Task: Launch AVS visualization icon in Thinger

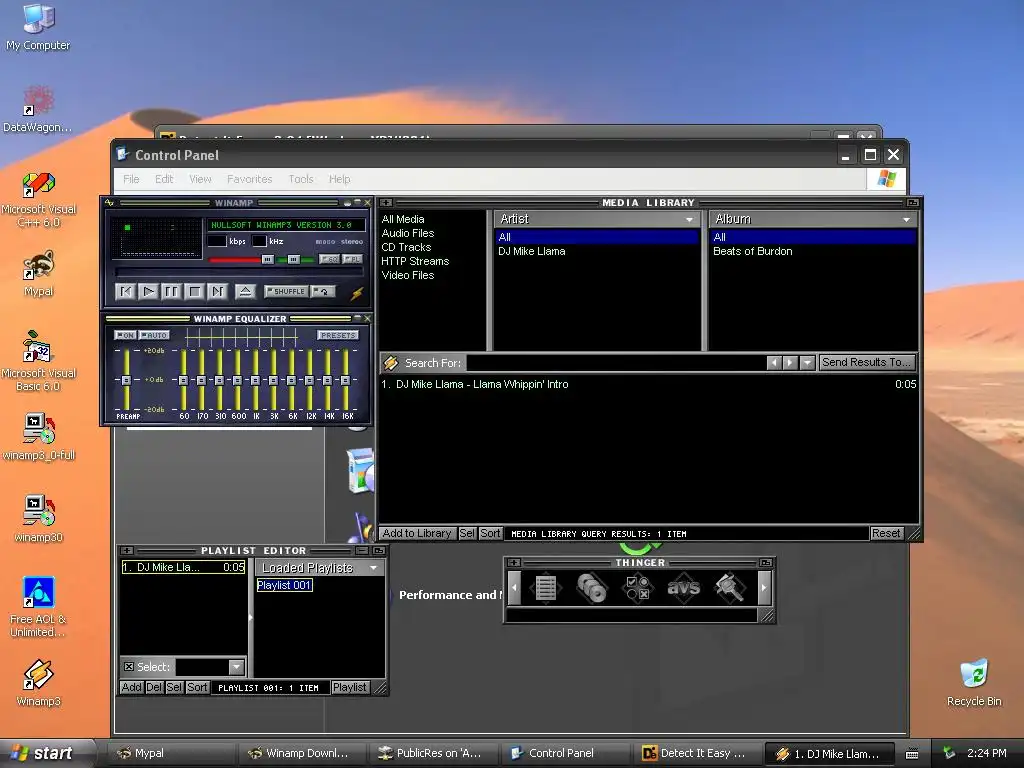Action: pyautogui.click(x=683, y=588)
